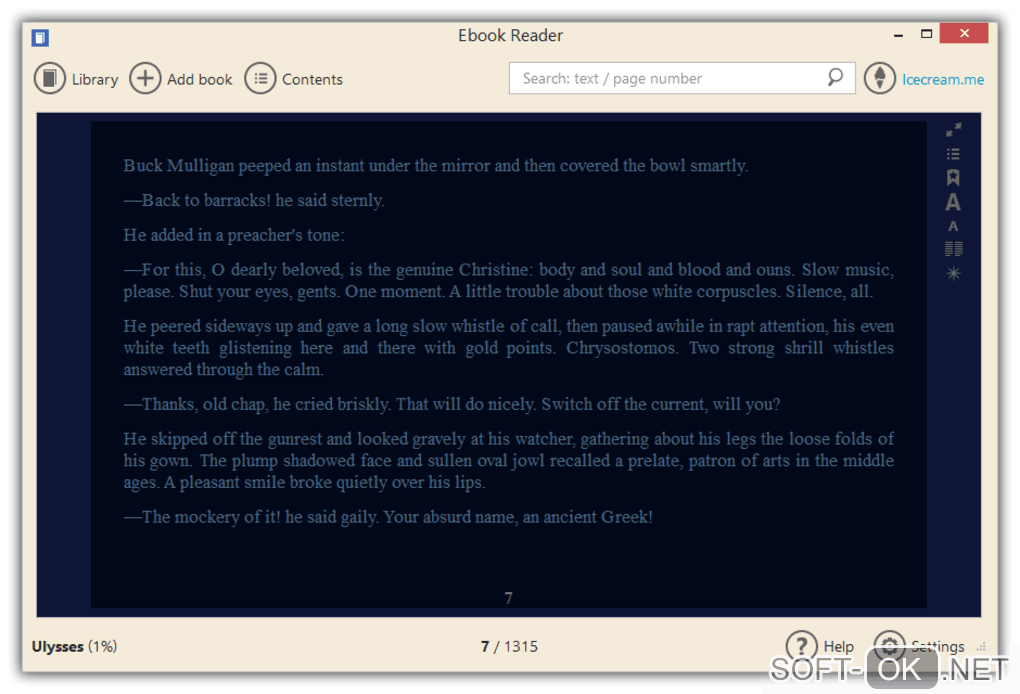
Task: Click the line 'Back to barracks! he said sternly.'
Action: point(254,200)
